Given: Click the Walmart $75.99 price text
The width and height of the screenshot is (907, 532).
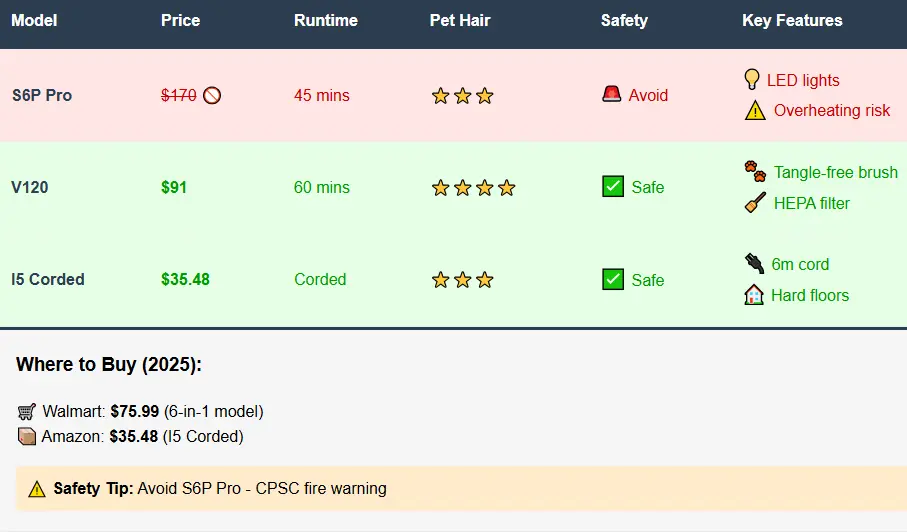Looking at the screenshot, I should [135, 411].
